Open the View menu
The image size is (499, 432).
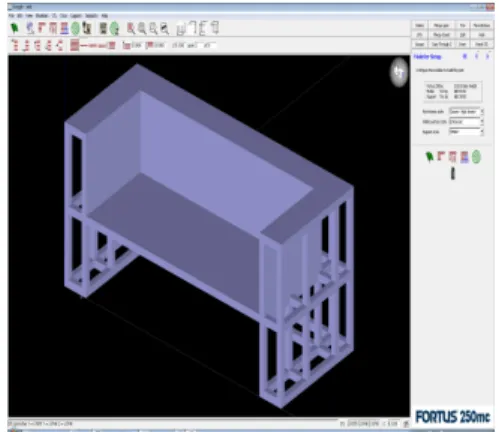29,16
